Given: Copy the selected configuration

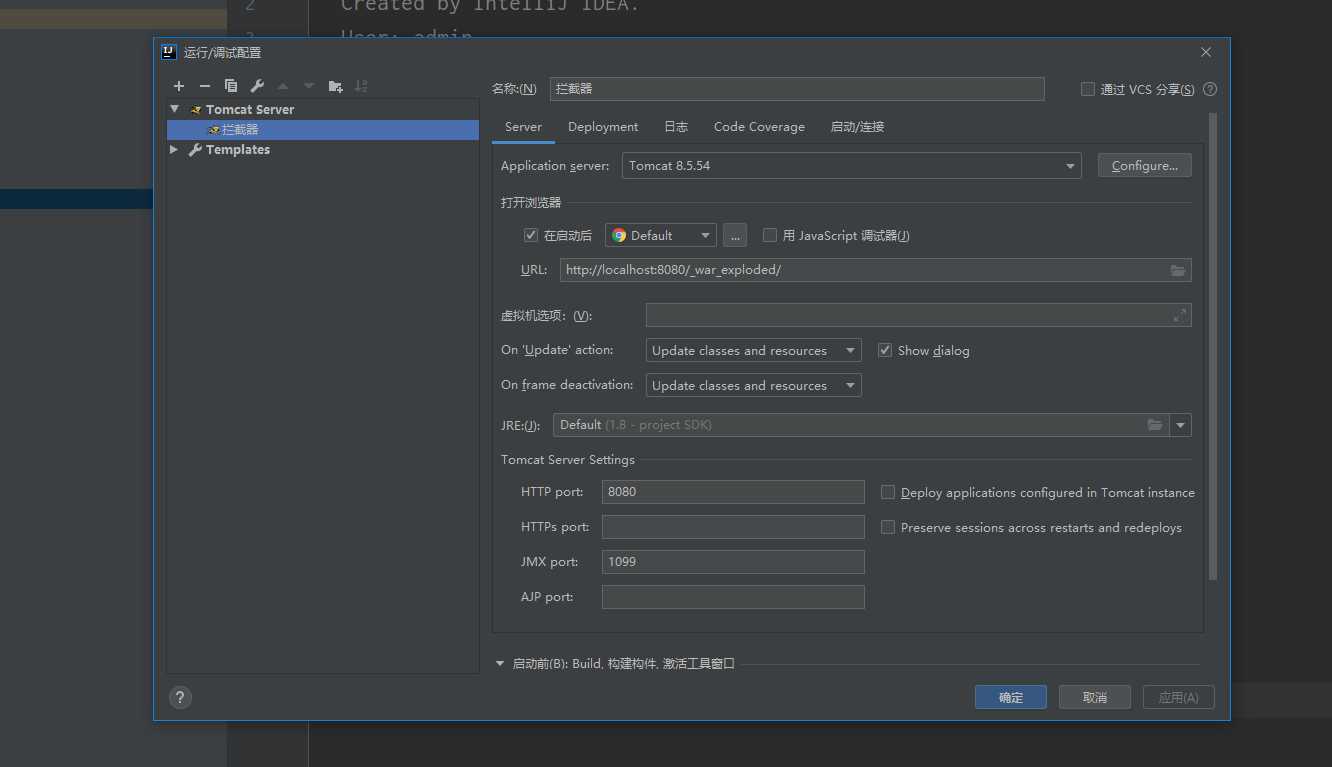Looking at the screenshot, I should click(231, 86).
